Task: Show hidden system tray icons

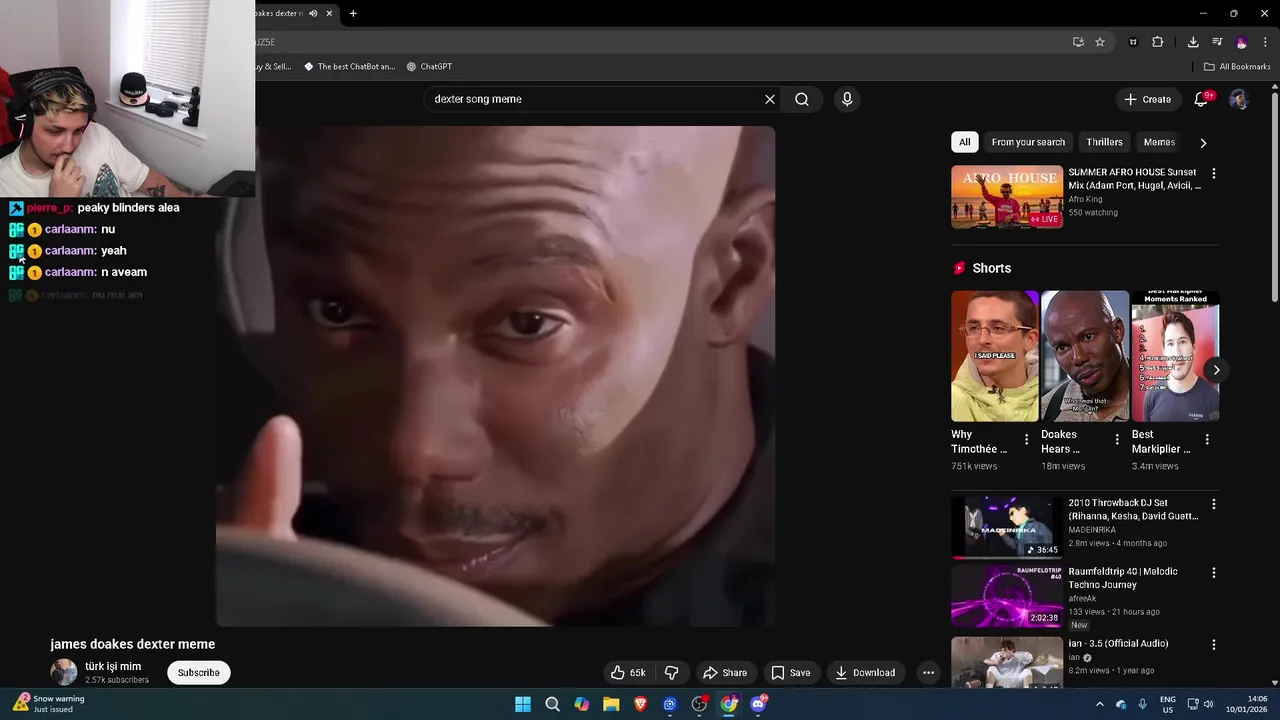Action: pos(1099,704)
